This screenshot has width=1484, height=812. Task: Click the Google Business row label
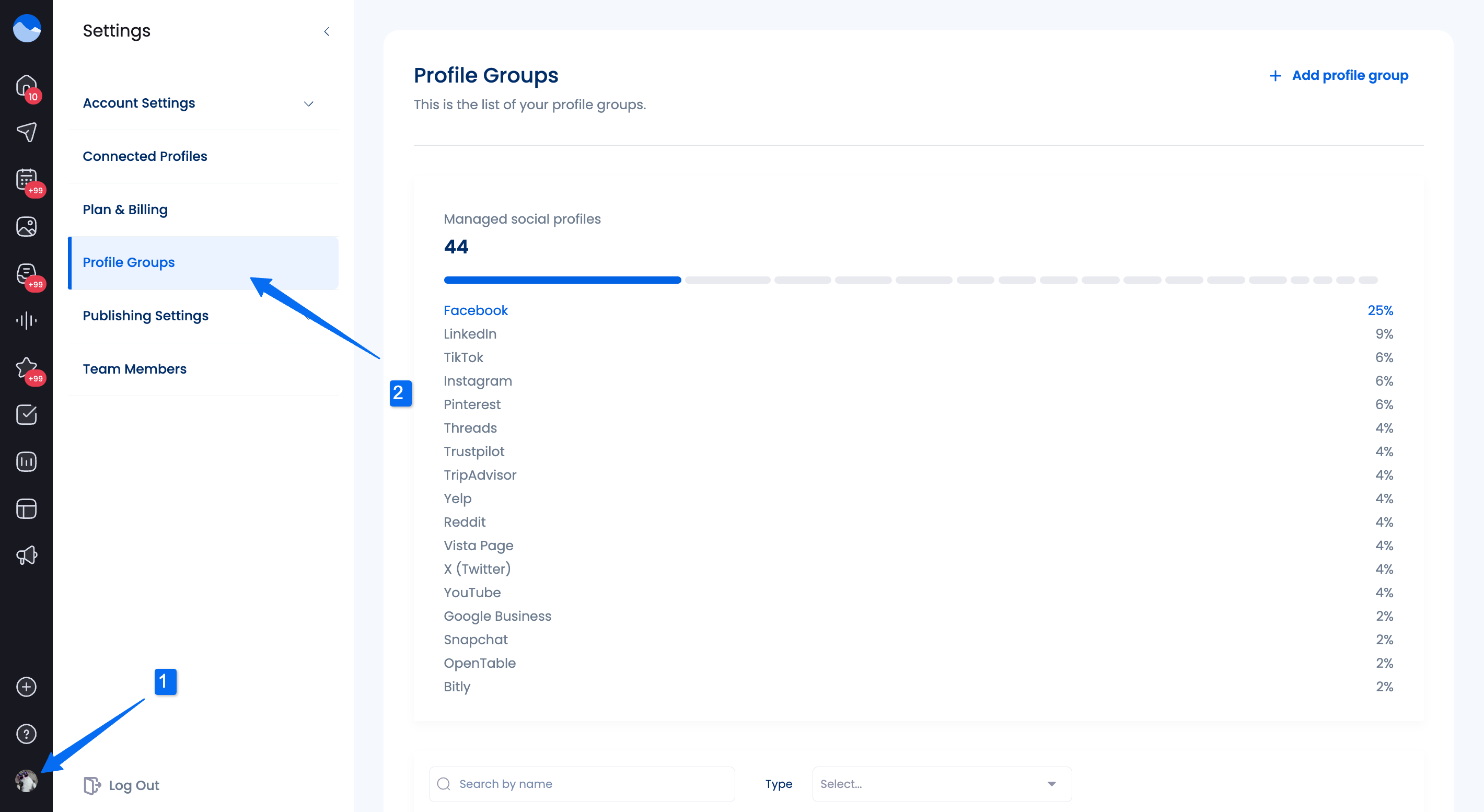(x=497, y=616)
